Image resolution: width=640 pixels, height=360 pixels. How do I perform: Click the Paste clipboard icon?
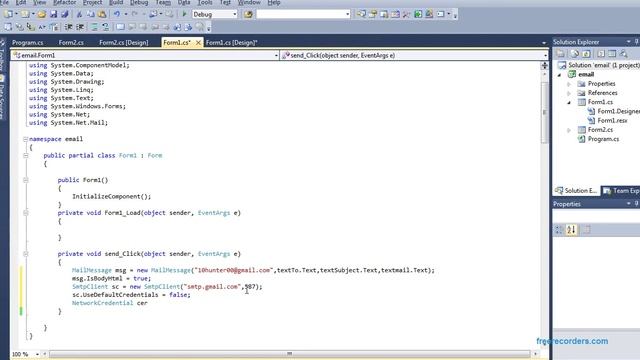(102, 14)
